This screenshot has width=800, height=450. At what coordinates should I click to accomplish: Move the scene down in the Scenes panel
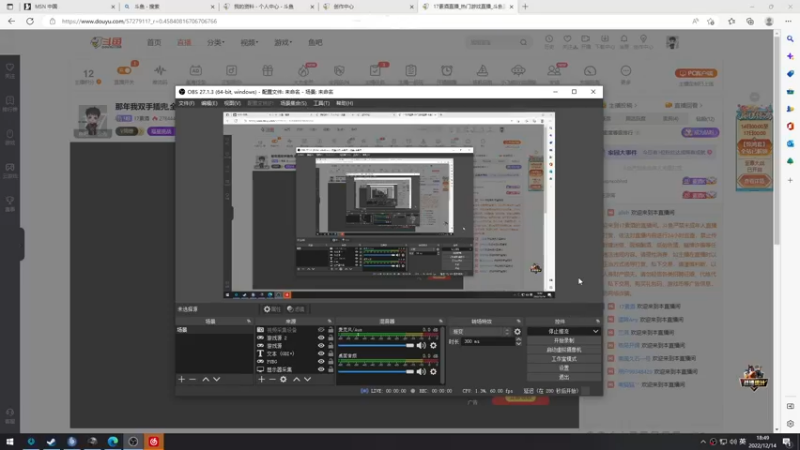coord(217,379)
